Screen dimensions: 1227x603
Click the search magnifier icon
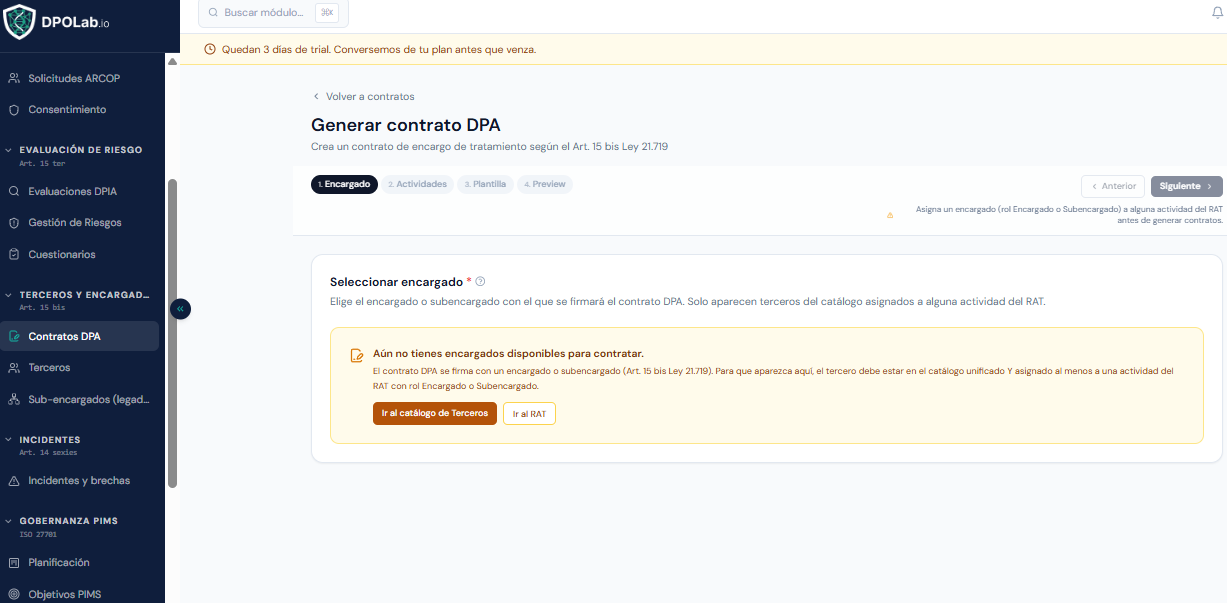click(x=213, y=13)
